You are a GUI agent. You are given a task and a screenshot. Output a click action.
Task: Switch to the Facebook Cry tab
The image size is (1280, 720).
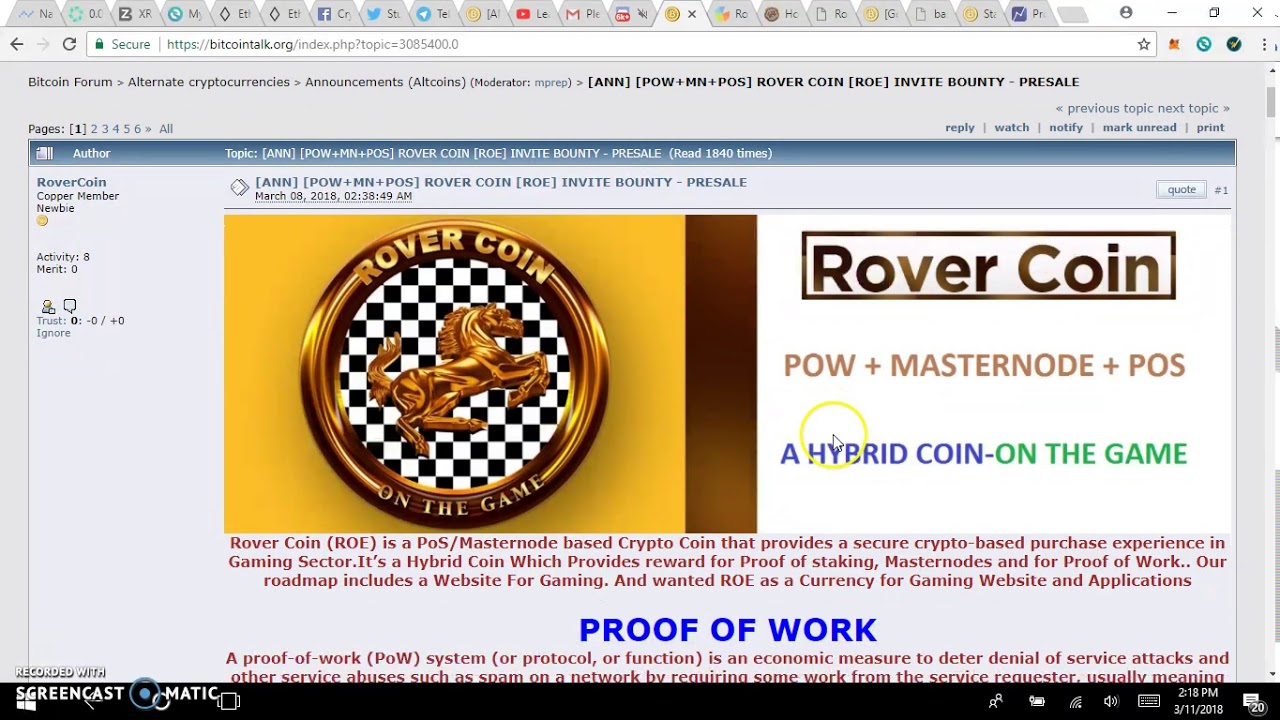click(335, 14)
